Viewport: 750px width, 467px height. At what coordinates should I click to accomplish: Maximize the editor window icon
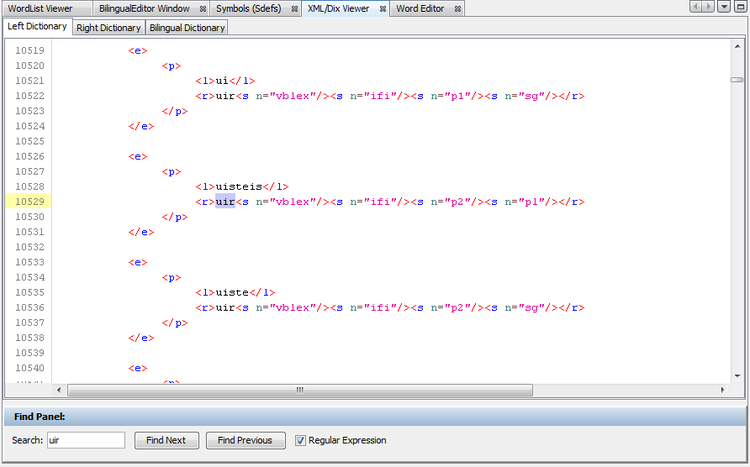[x=739, y=7]
